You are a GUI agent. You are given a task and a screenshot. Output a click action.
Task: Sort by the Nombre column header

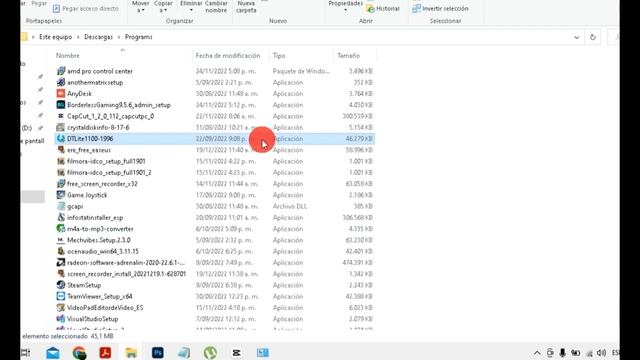click(68, 56)
